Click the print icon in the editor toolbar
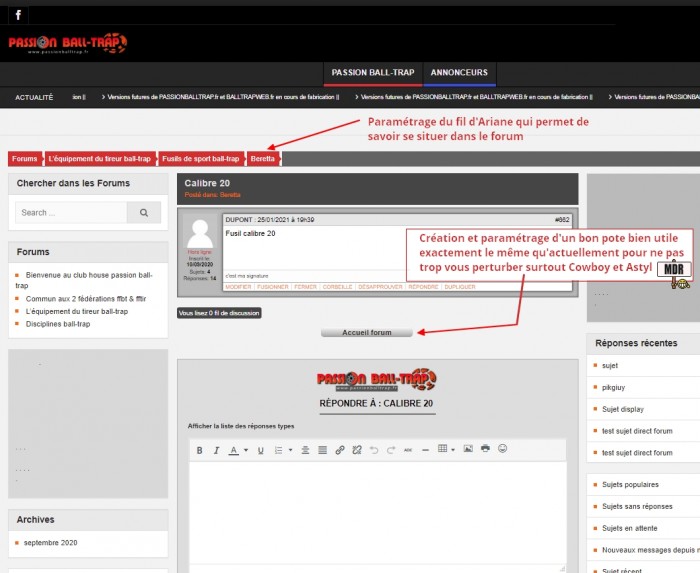This screenshot has height=573, width=700. pyautogui.click(x=485, y=449)
